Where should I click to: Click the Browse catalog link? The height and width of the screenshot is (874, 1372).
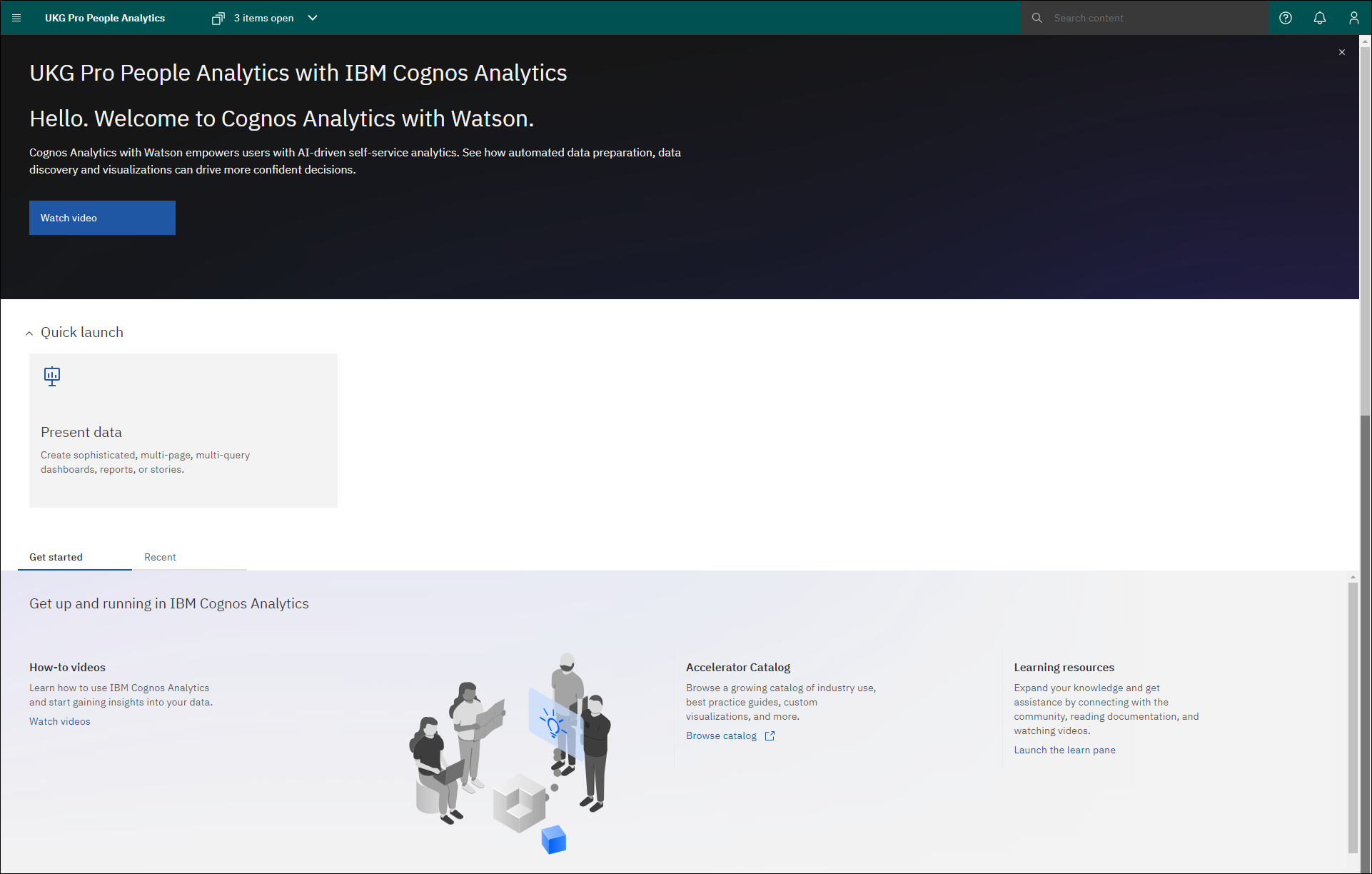tap(721, 735)
